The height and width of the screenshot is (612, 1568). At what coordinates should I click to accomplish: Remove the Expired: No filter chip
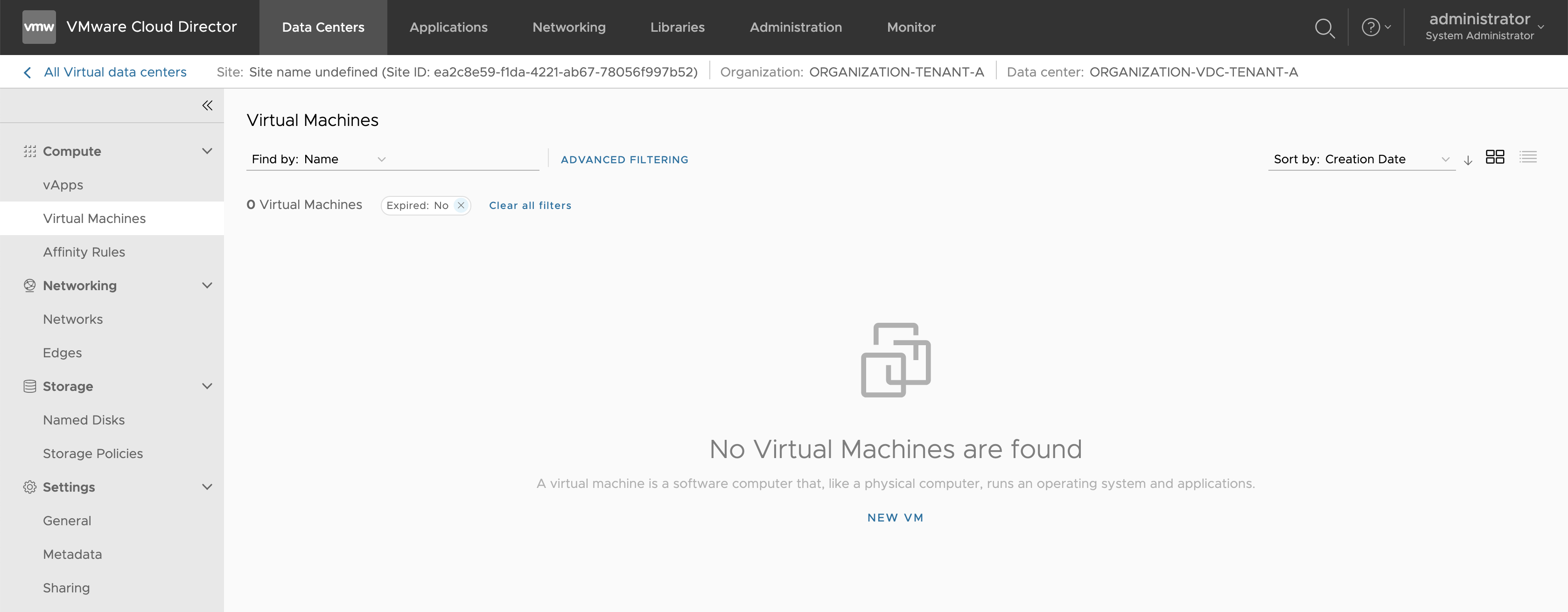(461, 206)
